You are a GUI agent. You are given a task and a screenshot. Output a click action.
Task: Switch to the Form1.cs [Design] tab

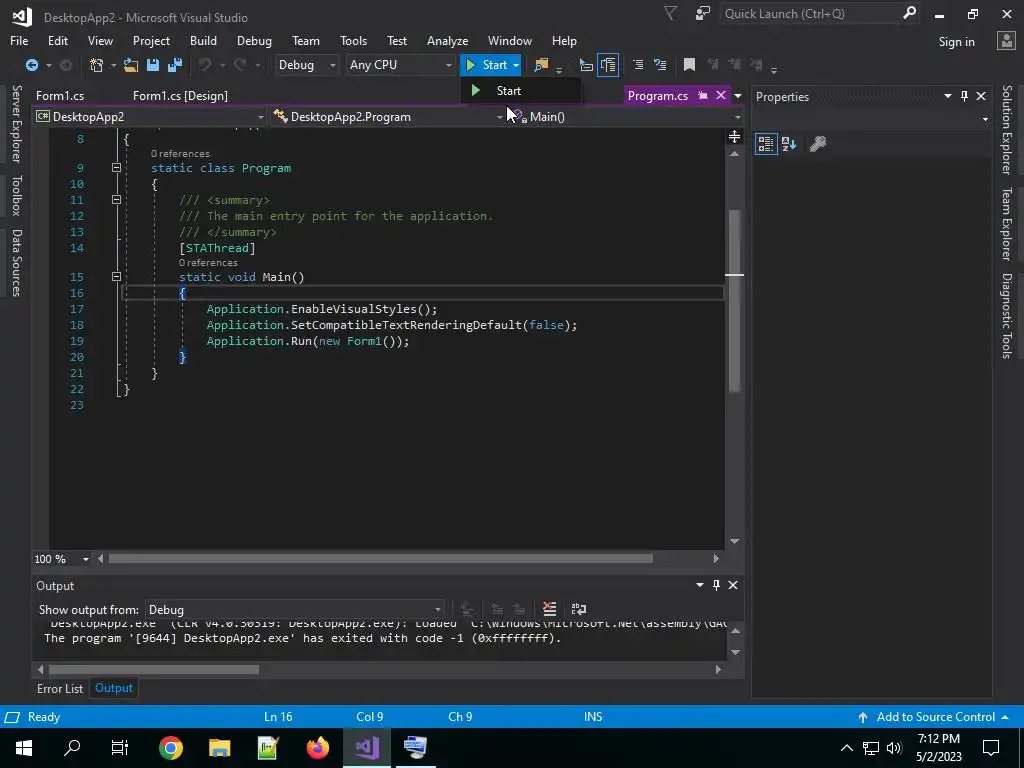click(180, 95)
